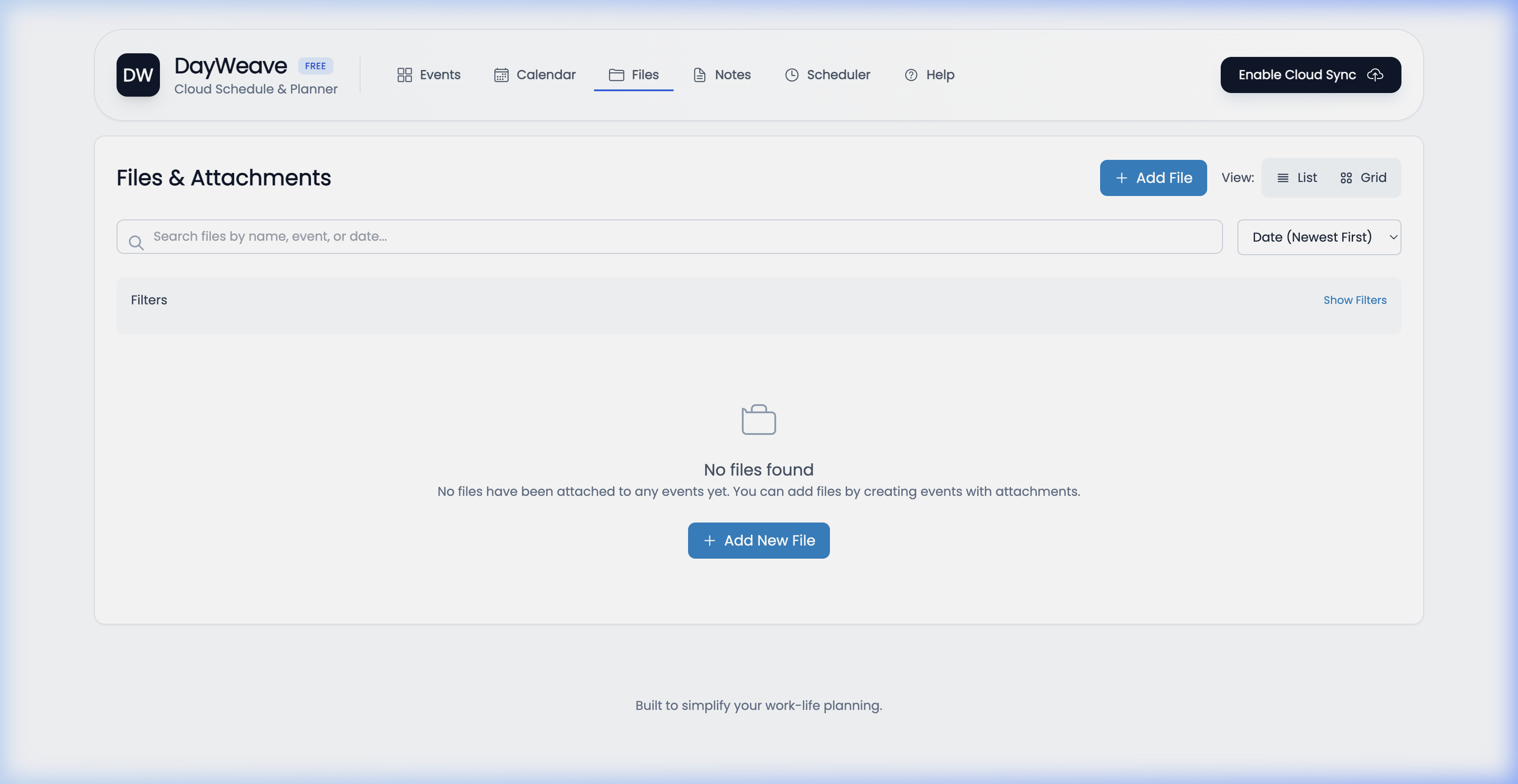Click the search magnifier icon
This screenshot has width=1518, height=784.
[136, 242]
